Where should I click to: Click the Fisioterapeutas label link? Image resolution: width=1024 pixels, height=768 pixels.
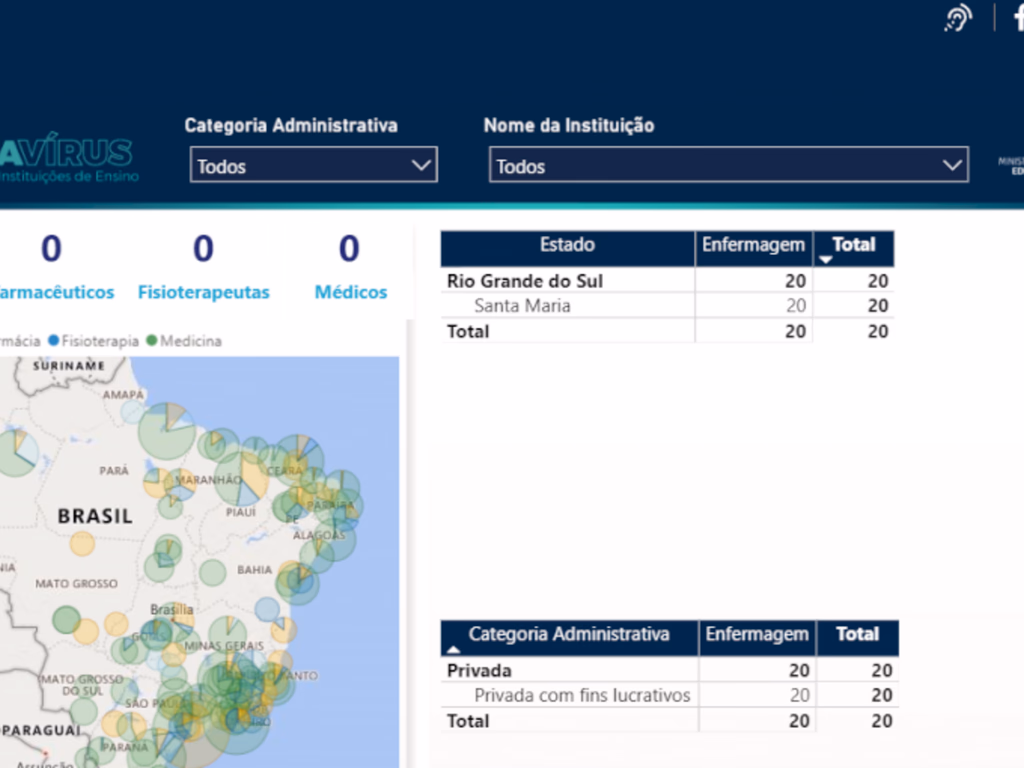click(203, 292)
